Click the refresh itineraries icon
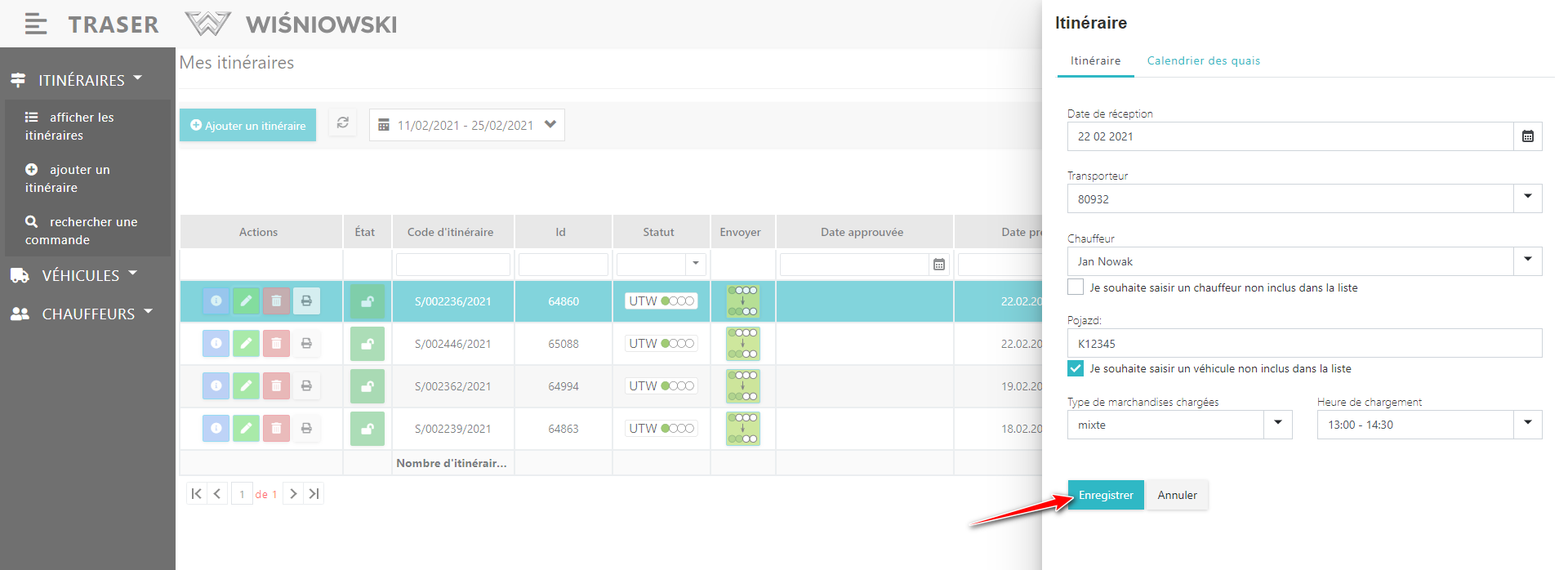 [343, 123]
